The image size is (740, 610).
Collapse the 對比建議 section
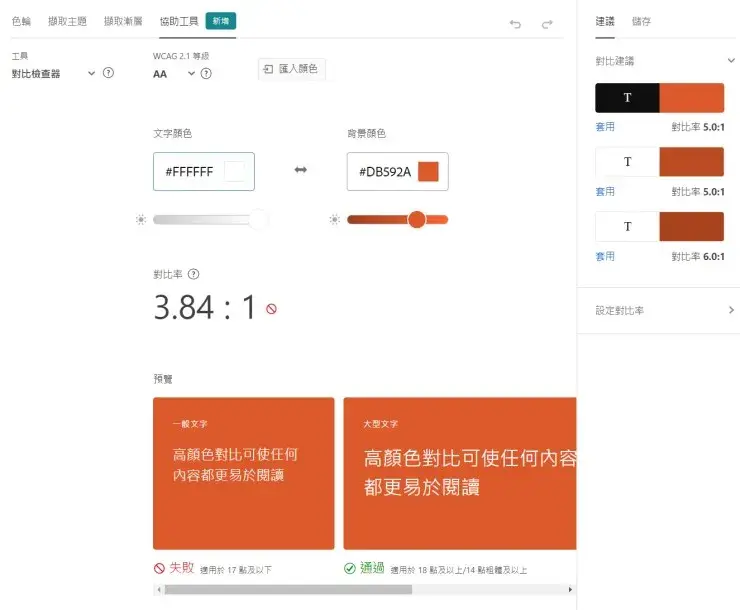pos(731,60)
